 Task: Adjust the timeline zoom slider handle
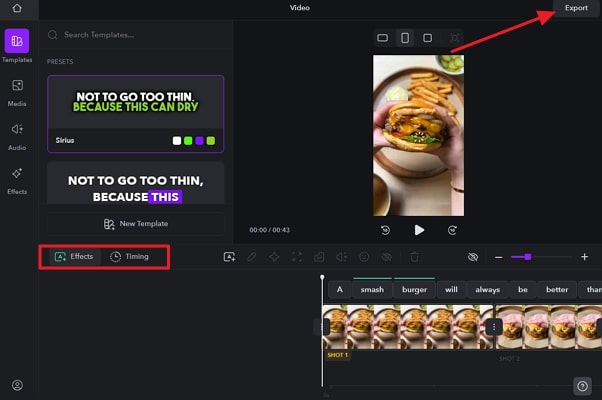pyautogui.click(x=528, y=257)
